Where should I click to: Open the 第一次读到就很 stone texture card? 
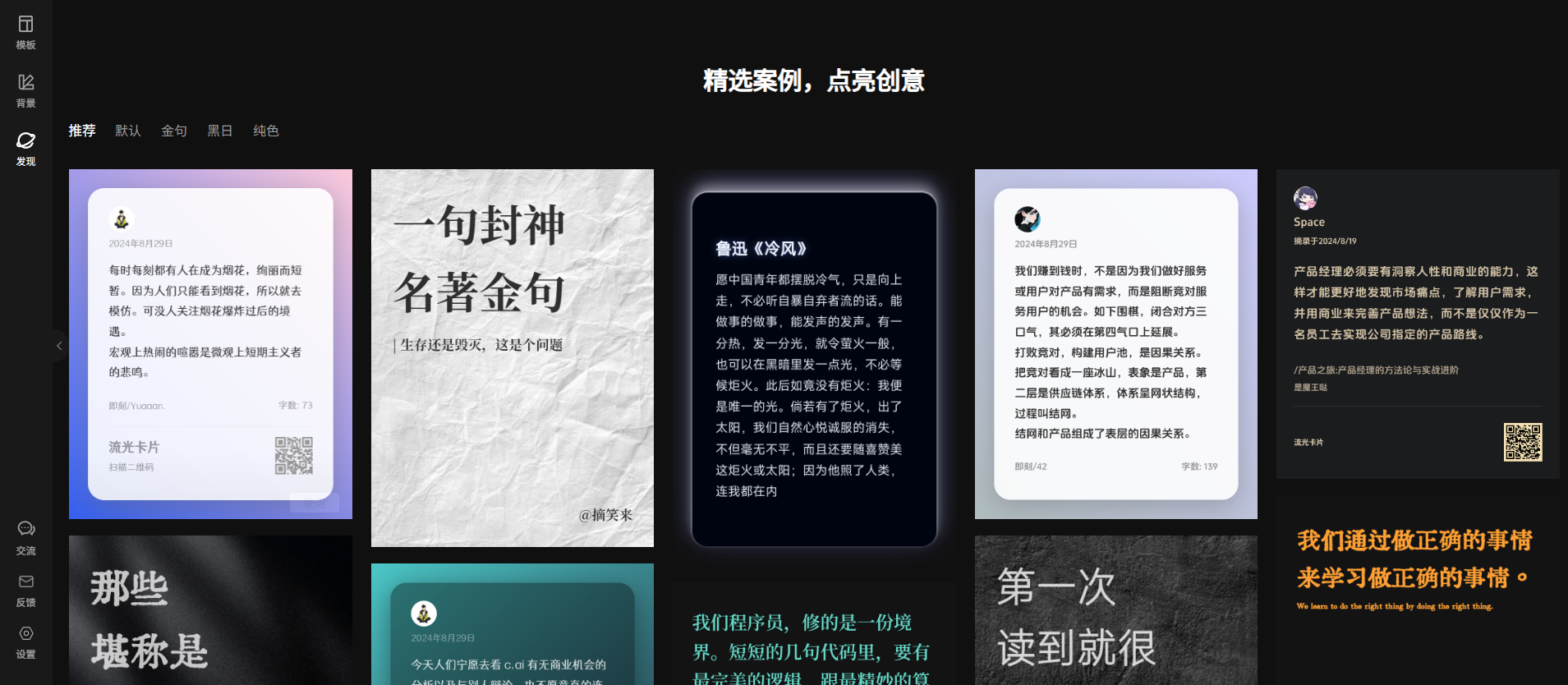[x=1116, y=610]
